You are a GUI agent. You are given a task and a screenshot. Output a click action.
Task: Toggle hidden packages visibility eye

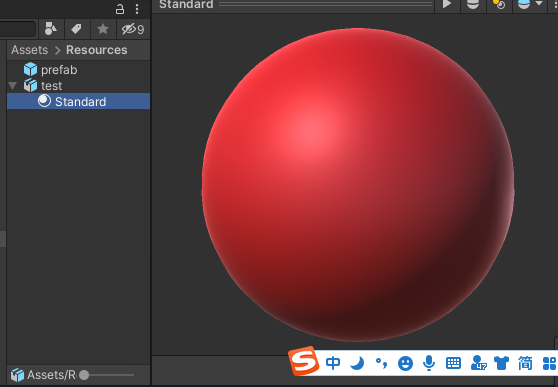pyautogui.click(x=133, y=29)
